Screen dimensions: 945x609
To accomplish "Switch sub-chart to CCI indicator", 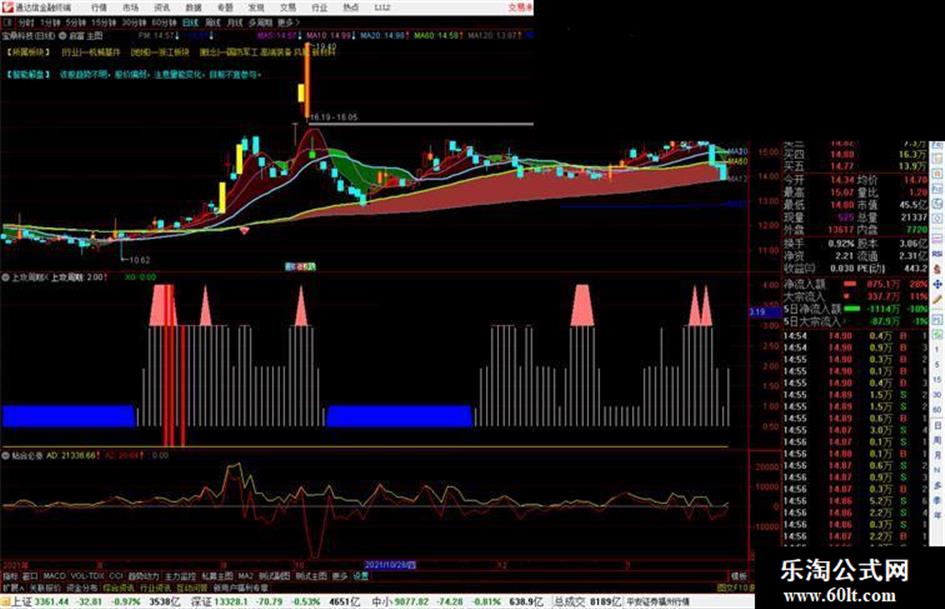I will pyautogui.click(x=116, y=576).
